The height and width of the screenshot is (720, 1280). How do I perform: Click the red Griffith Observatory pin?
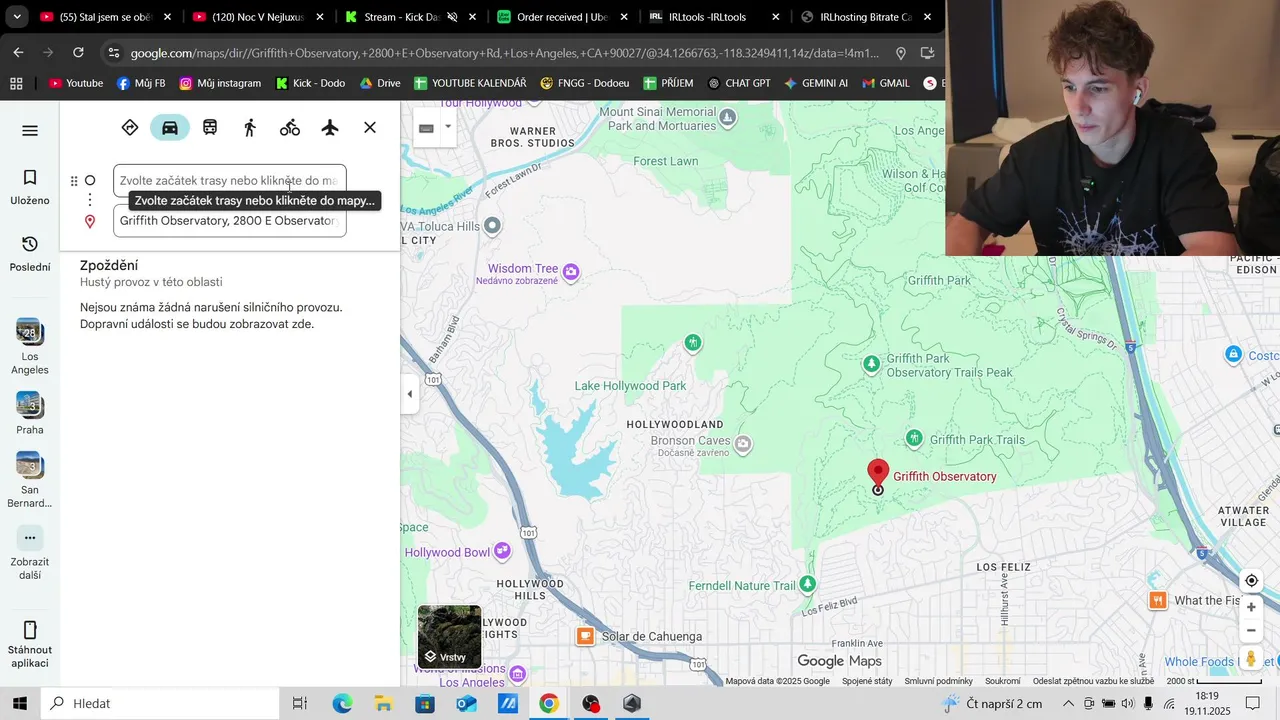tap(878, 473)
